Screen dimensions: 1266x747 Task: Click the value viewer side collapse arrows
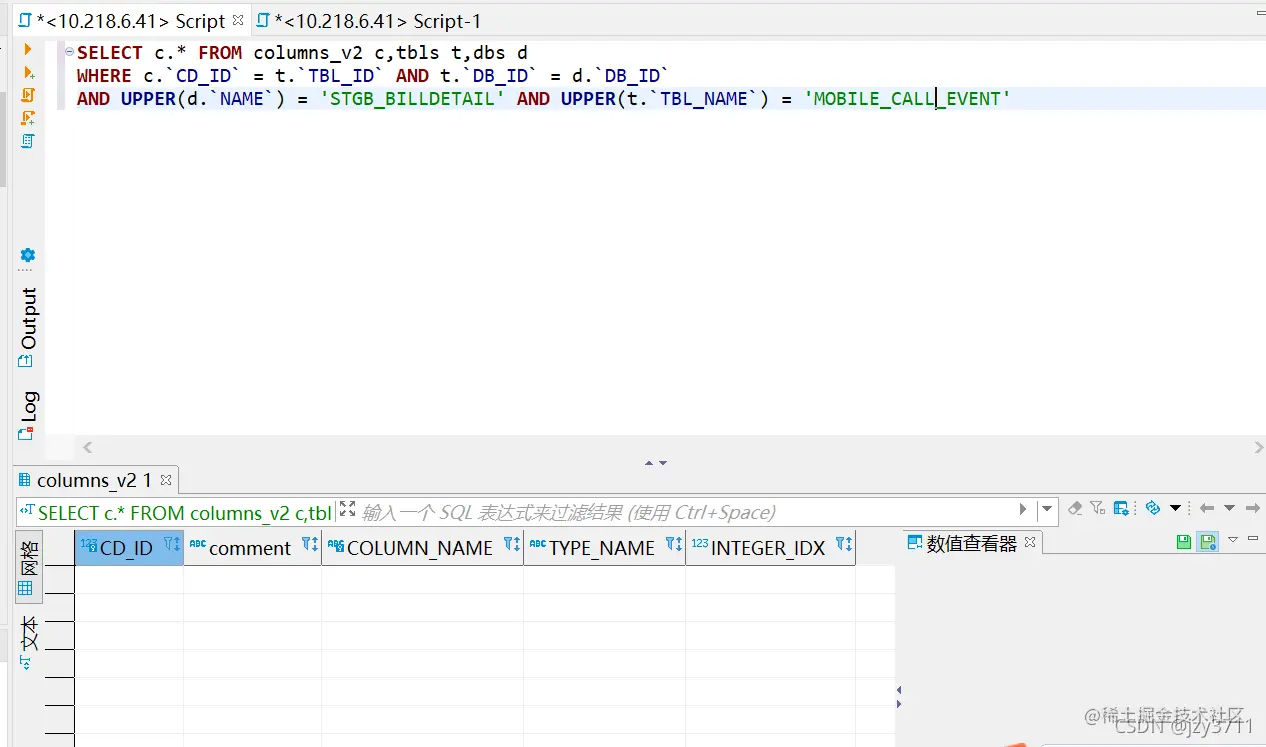tap(899, 697)
